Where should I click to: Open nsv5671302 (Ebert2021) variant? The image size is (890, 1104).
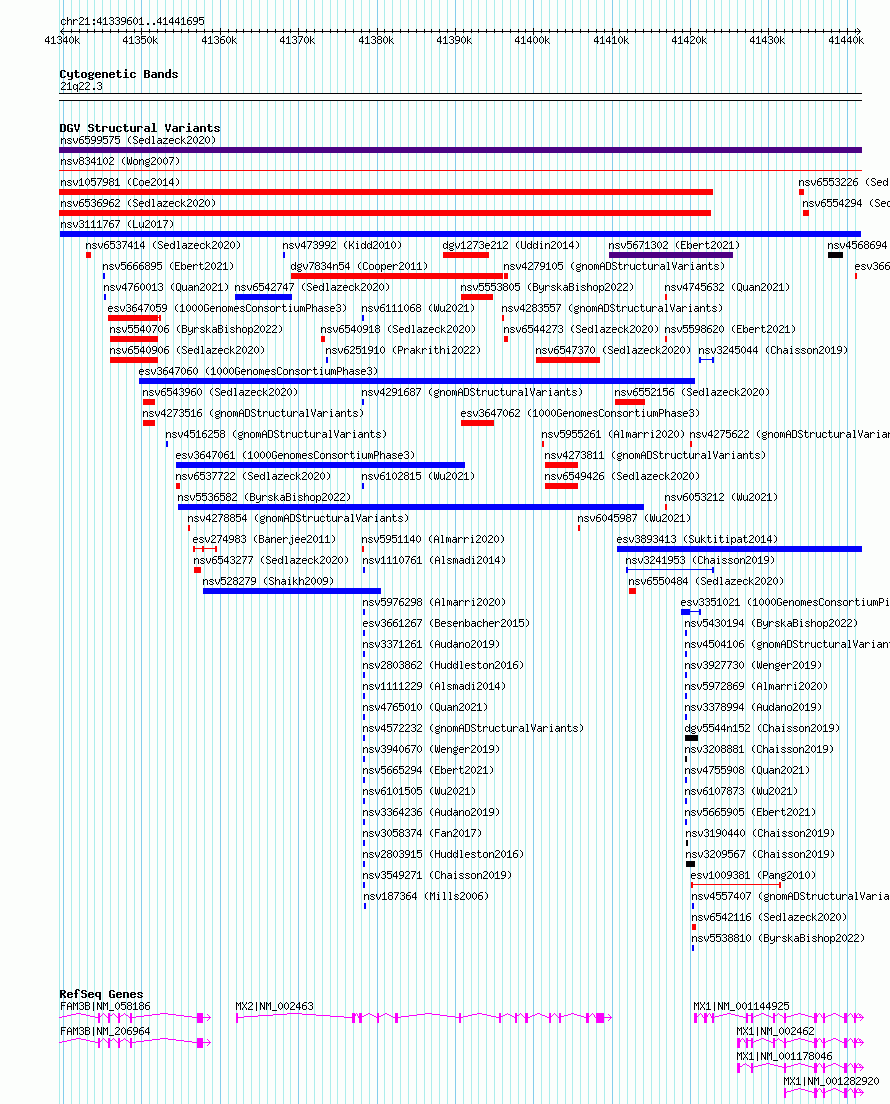[x=674, y=246]
